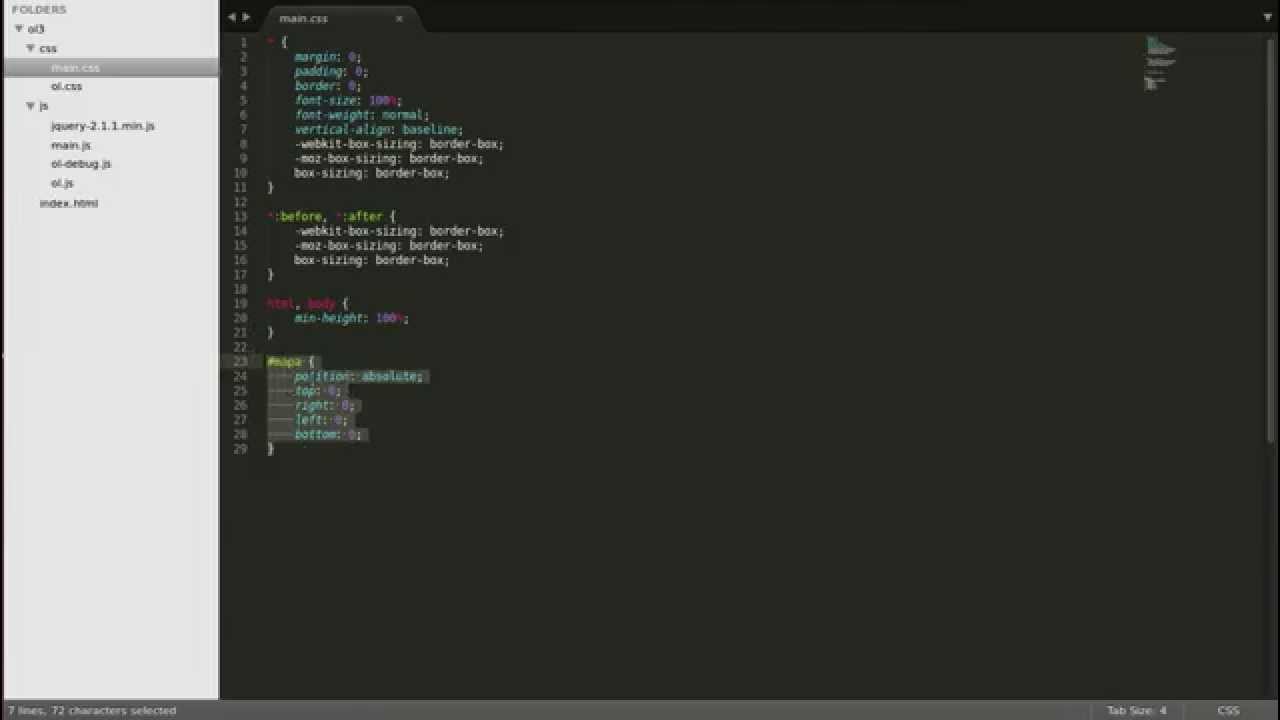Switch to the main.css tab
1280x720 pixels.
303,18
